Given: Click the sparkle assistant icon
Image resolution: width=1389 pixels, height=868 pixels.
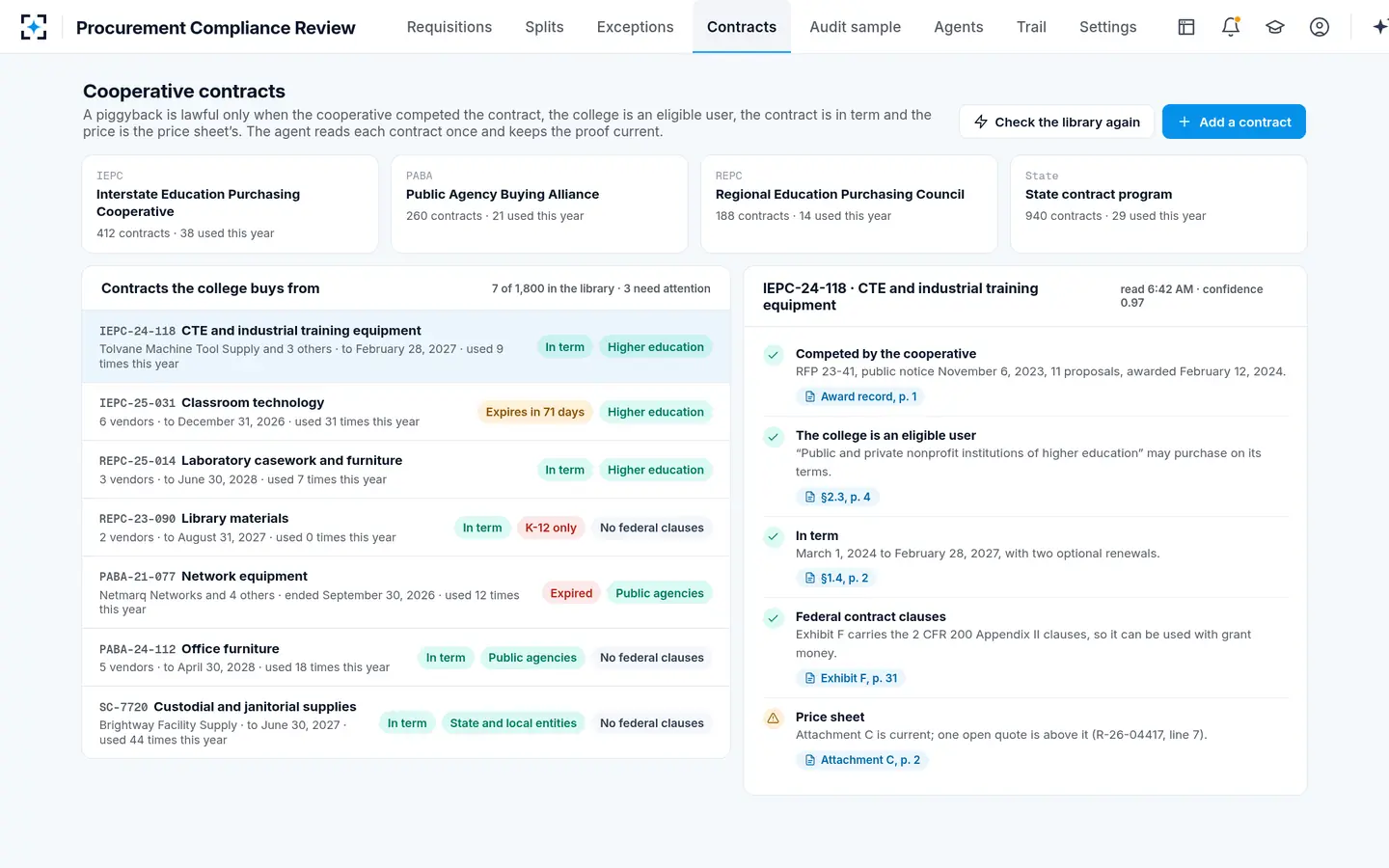Looking at the screenshot, I should 1380,27.
